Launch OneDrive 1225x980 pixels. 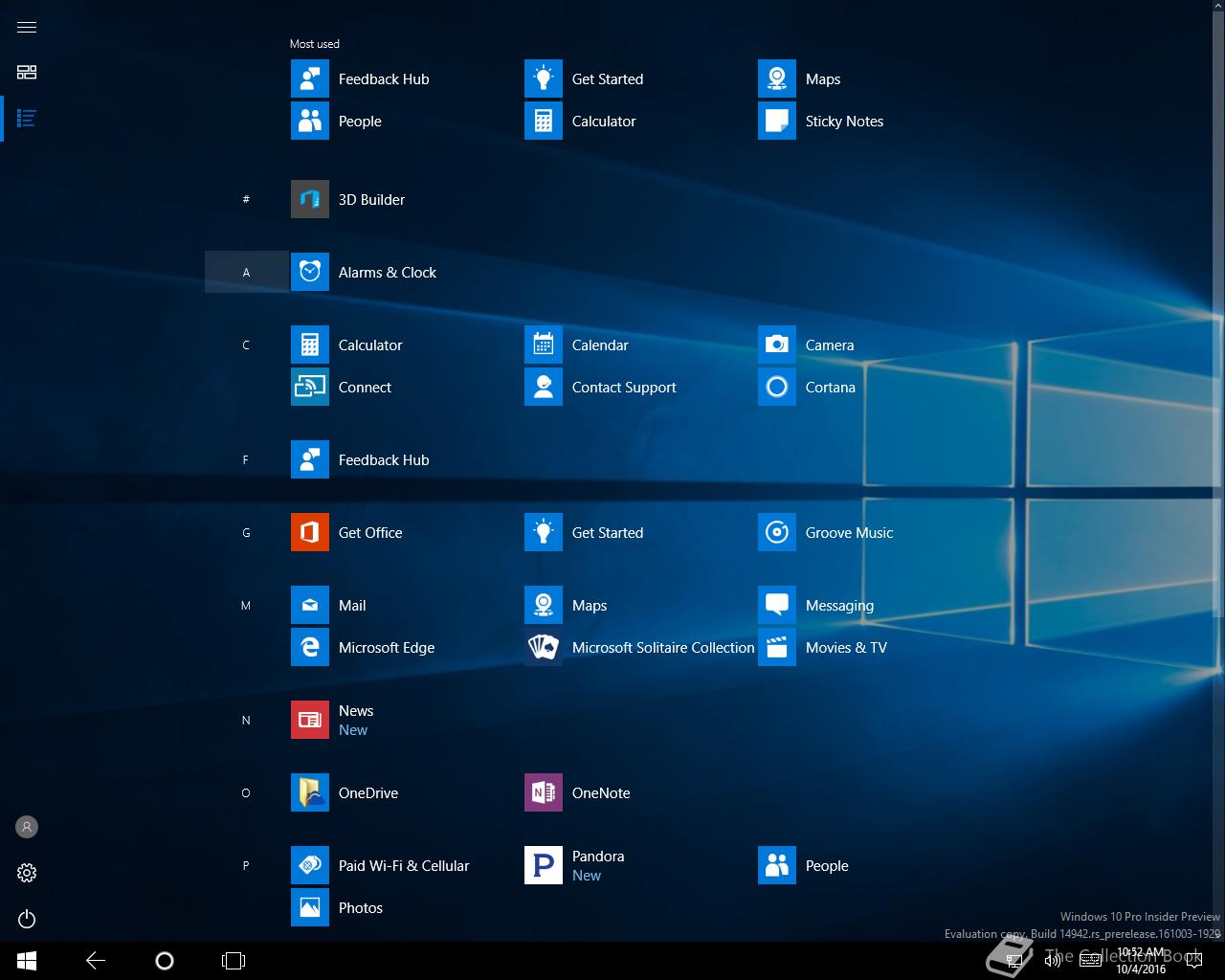tap(406, 792)
